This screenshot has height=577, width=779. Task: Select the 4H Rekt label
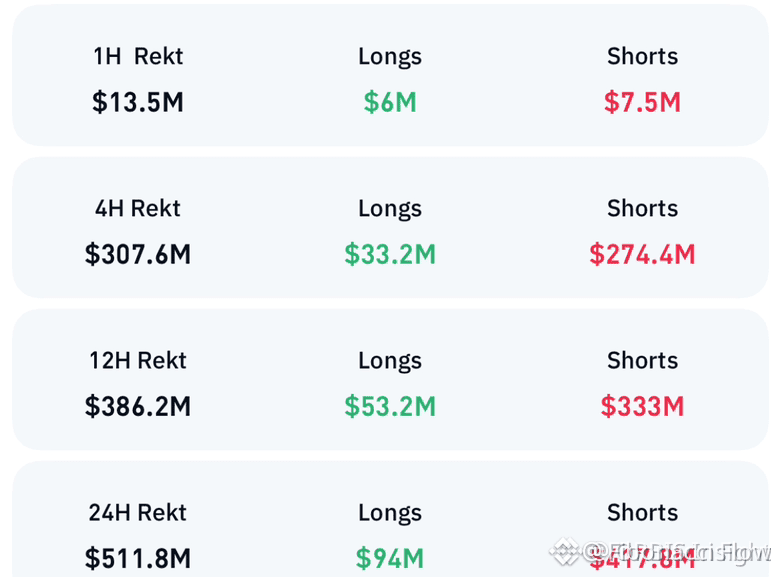(x=138, y=208)
